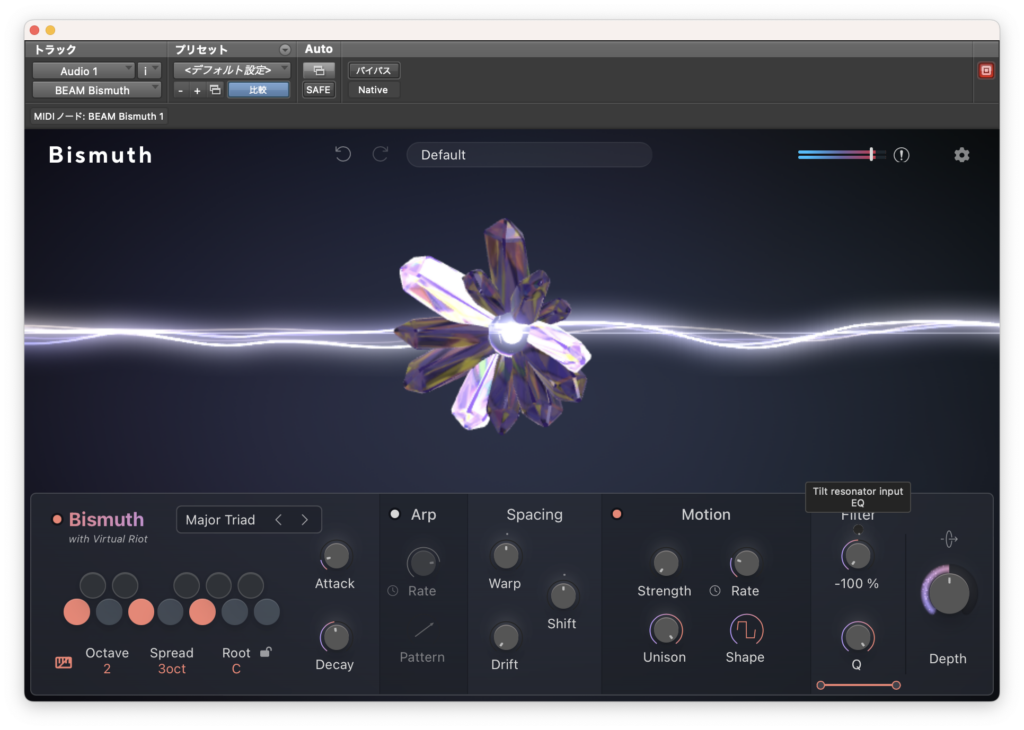Click the Warp knob
1024x730 pixels.
pyautogui.click(x=505, y=556)
